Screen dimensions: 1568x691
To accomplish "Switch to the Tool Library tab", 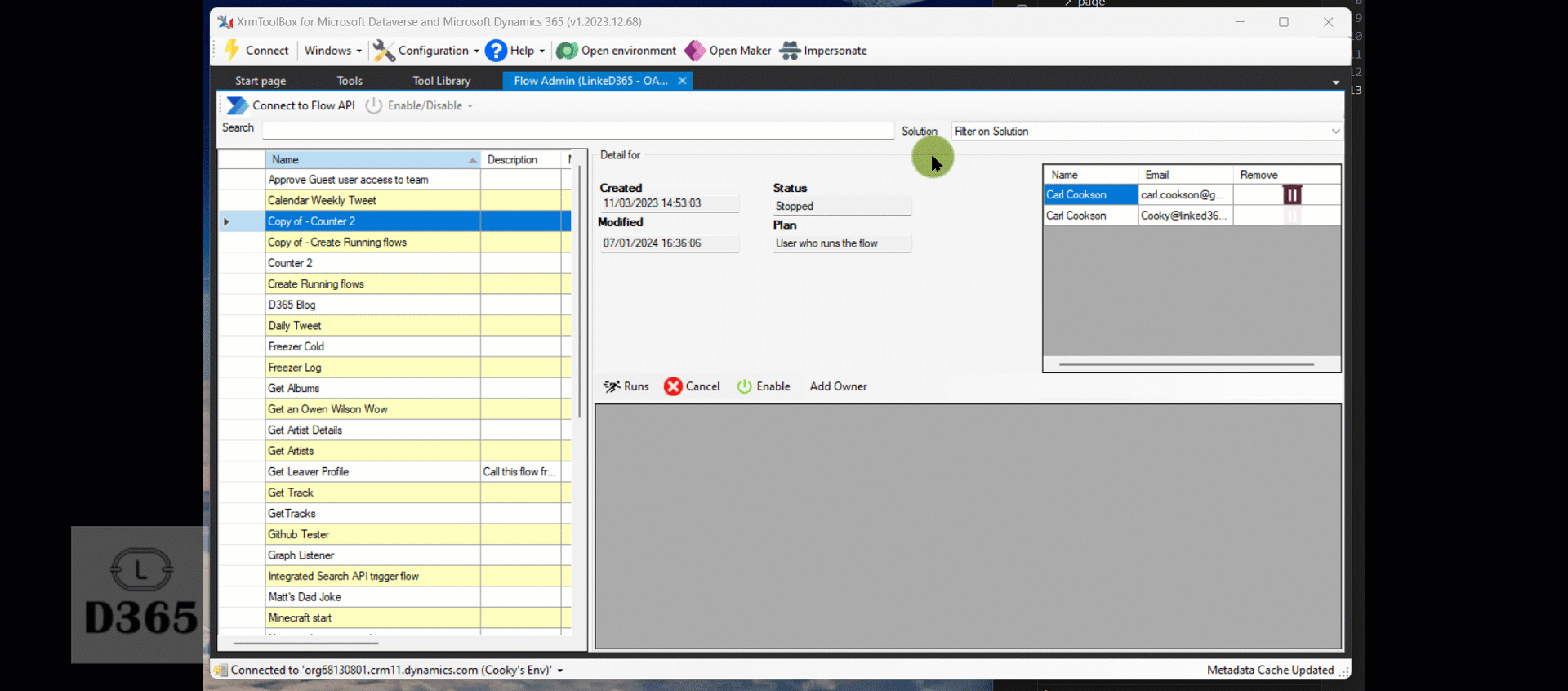I will [441, 81].
